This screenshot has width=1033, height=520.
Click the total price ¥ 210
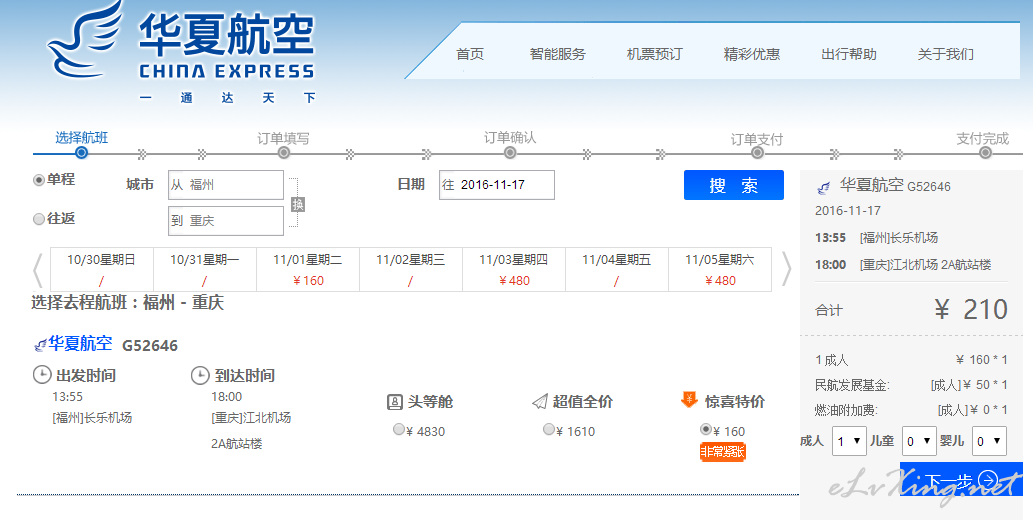coord(971,309)
